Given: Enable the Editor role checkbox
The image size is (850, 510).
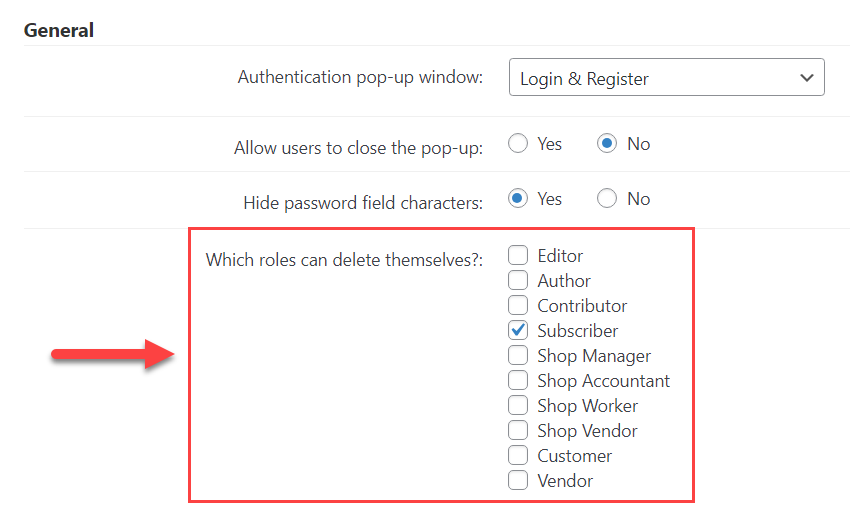Looking at the screenshot, I should point(518,255).
